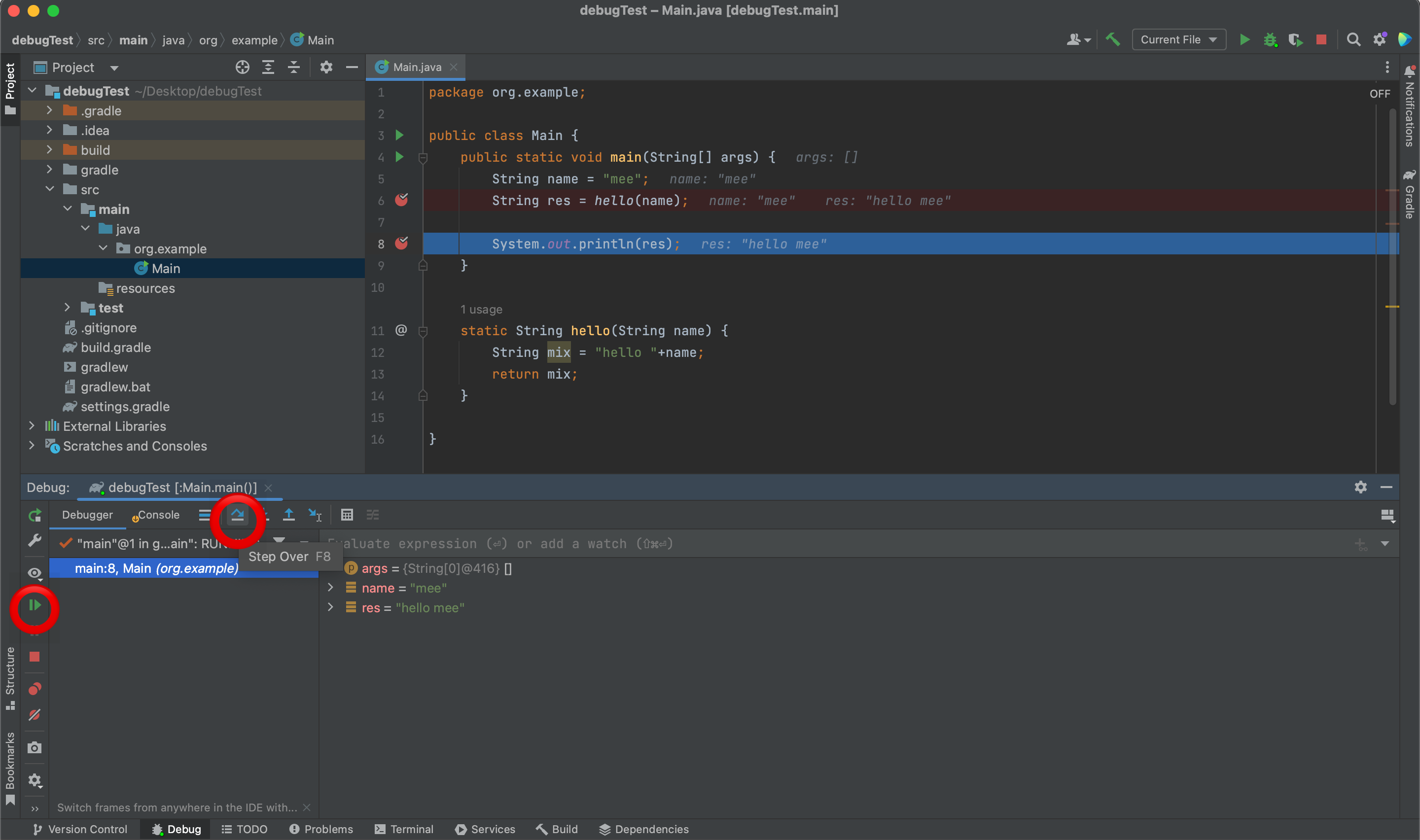Click the Build hammer icon in toolbar

[x=1113, y=39]
